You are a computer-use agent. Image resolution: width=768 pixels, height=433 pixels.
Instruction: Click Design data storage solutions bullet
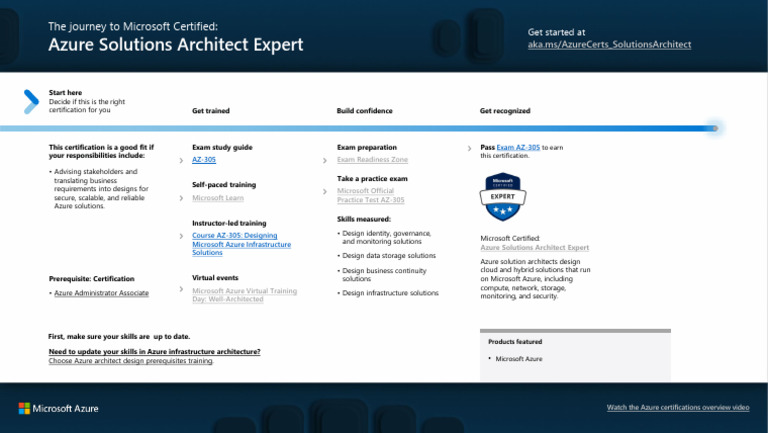[x=386, y=256]
